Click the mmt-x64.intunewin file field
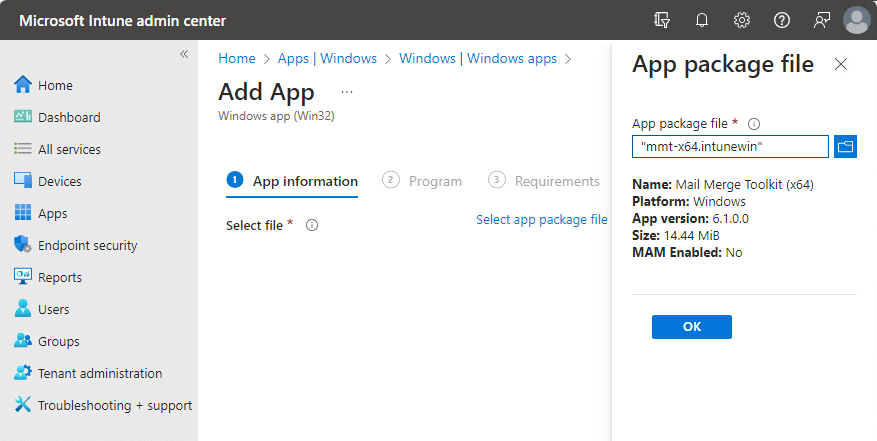 tap(730, 147)
